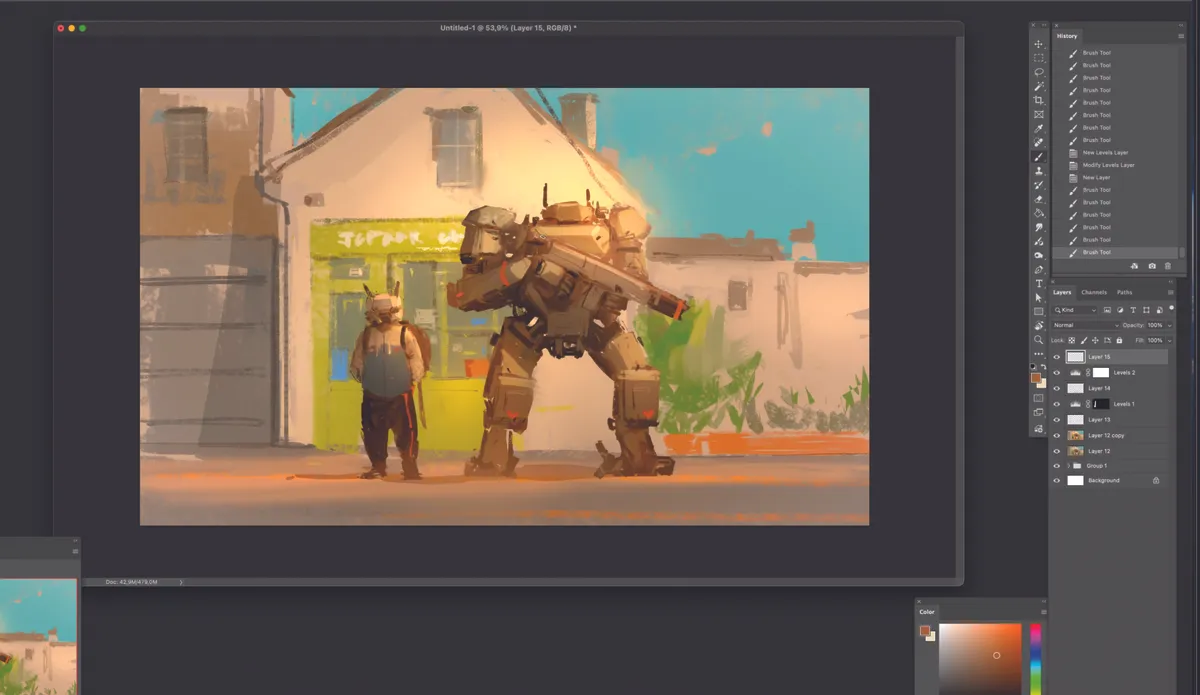Toggle visibility of Layer 12 copy

tap(1056, 435)
